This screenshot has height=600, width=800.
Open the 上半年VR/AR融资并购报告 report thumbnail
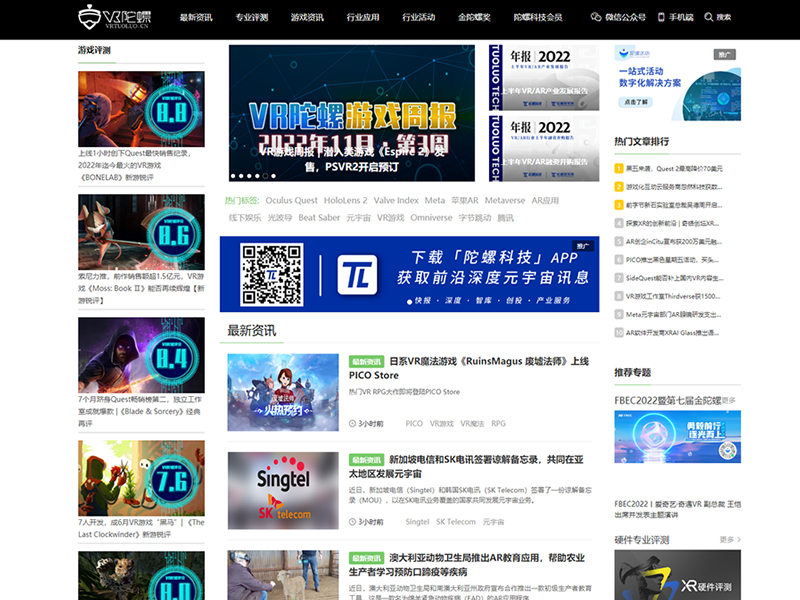544,148
